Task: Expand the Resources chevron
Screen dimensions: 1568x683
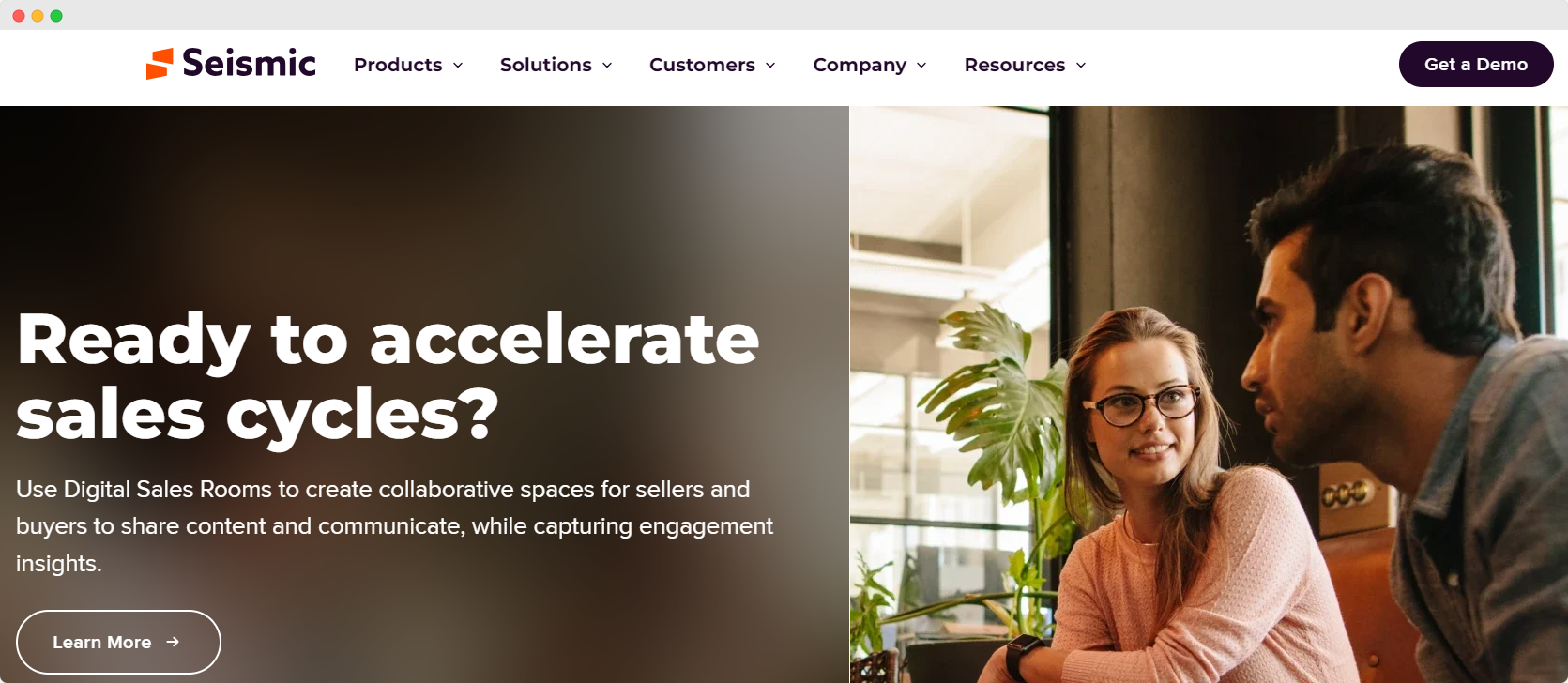Action: 1081,66
